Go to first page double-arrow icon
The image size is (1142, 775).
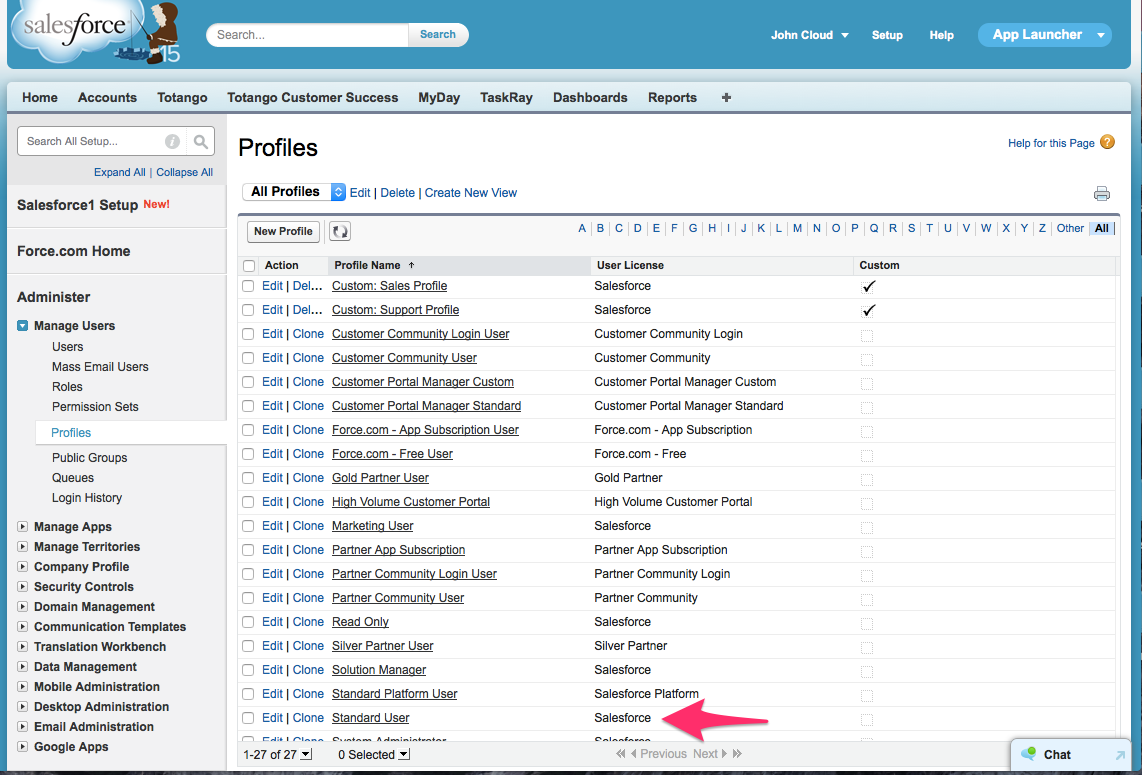pyautogui.click(x=621, y=754)
